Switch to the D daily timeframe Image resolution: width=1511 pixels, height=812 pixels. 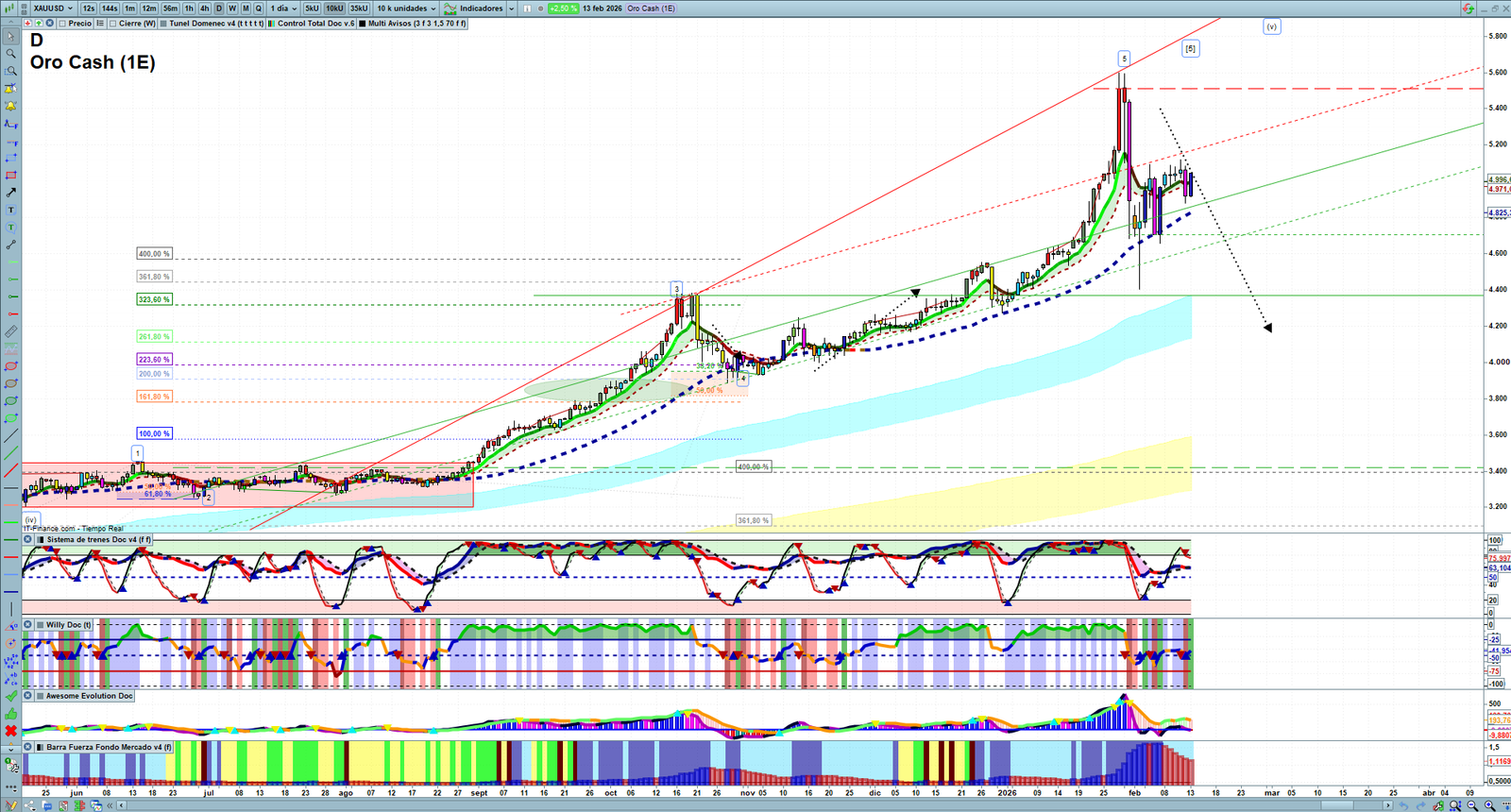coord(218,8)
